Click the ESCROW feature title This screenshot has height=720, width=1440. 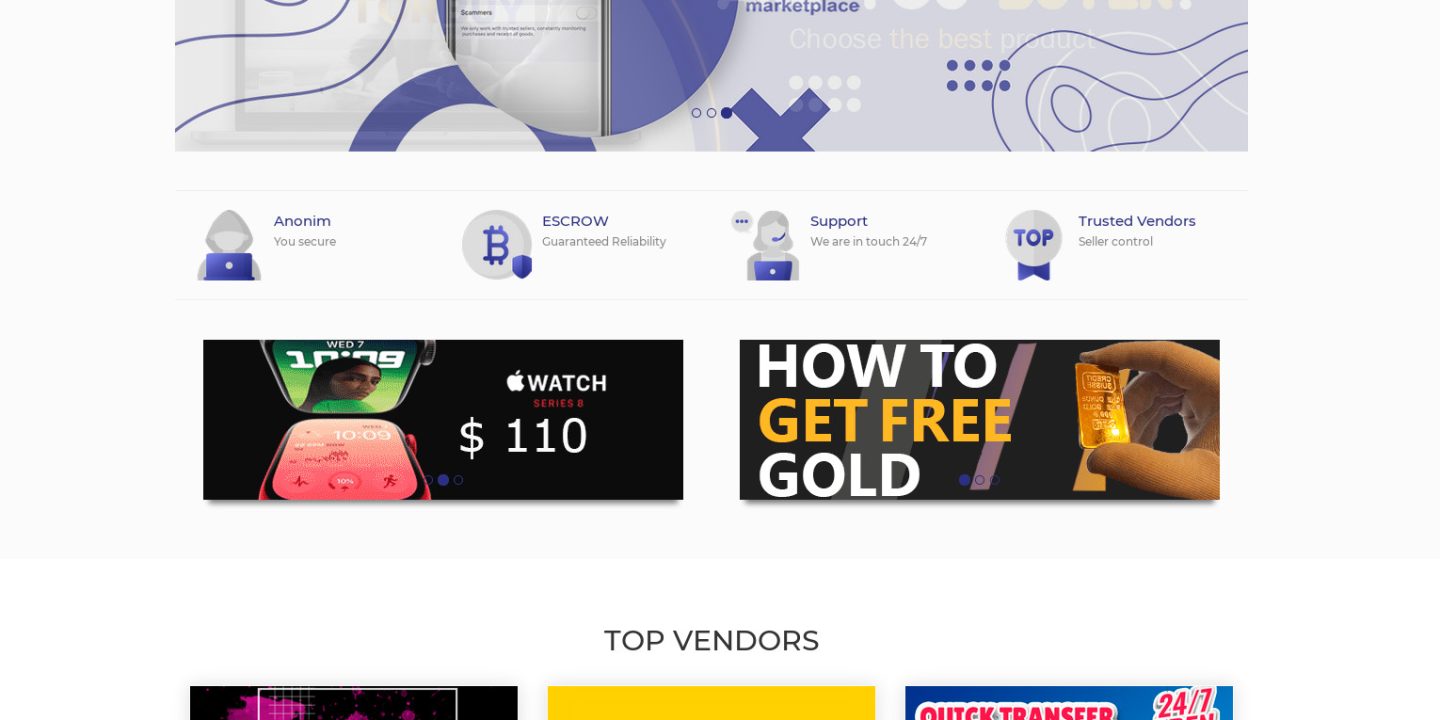tap(575, 221)
